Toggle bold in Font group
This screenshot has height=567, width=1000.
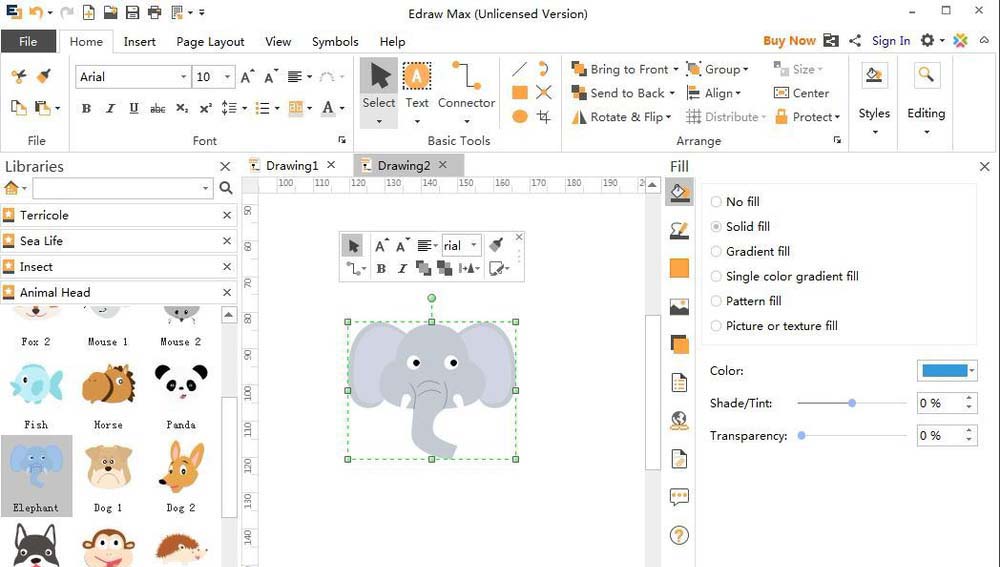pos(86,108)
